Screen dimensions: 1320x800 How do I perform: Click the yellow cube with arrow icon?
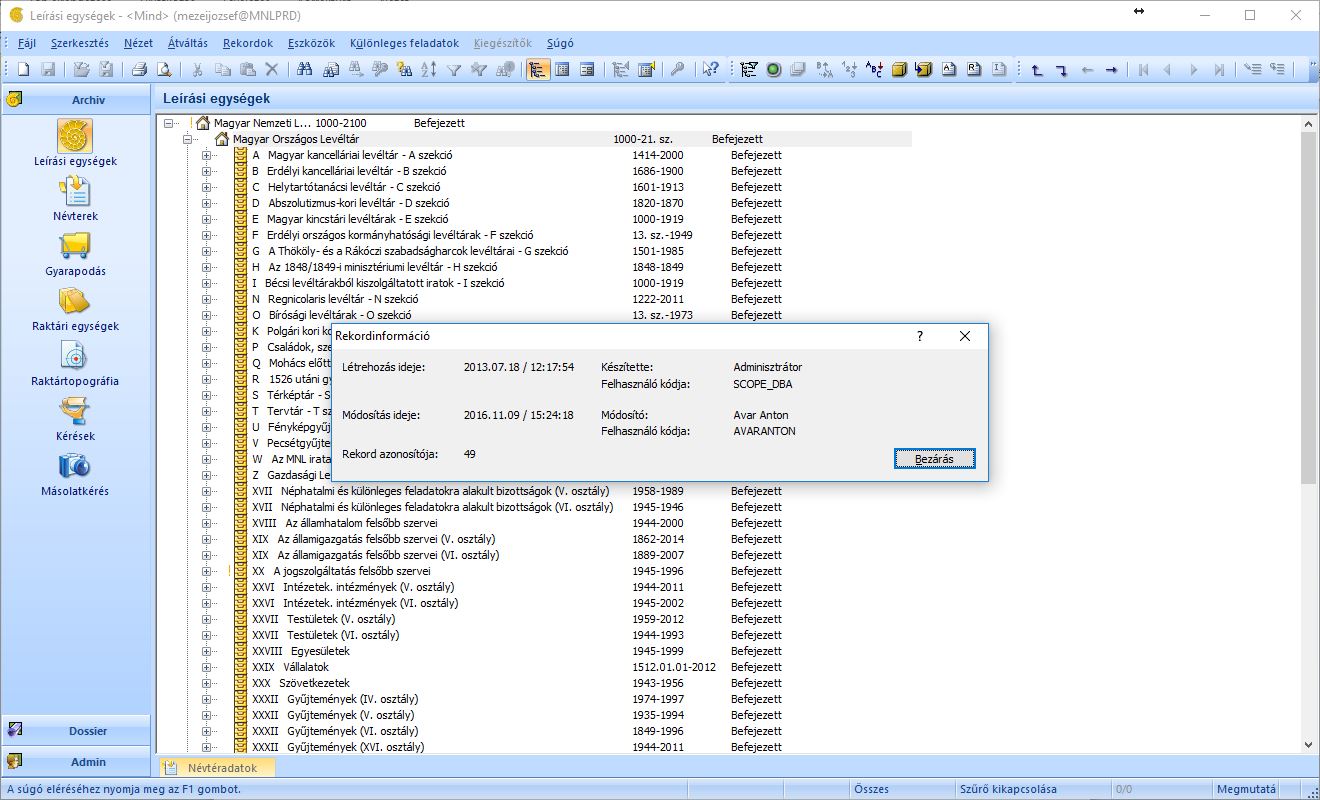point(924,70)
